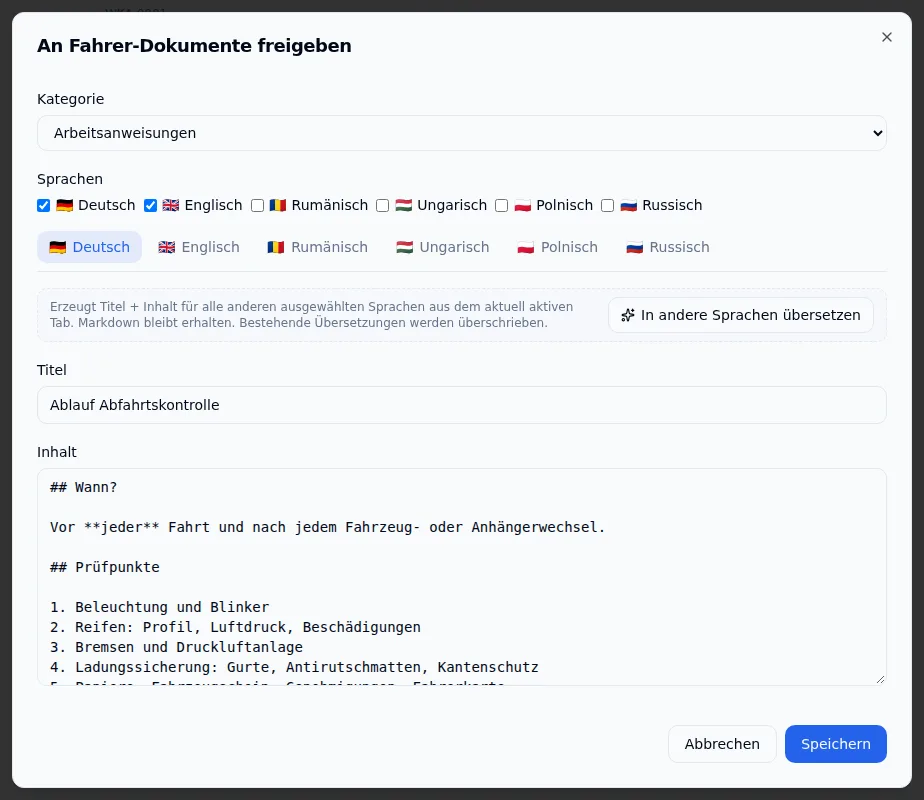924x800 pixels.
Task: Switch to the Englisch tab
Action: click(199, 247)
